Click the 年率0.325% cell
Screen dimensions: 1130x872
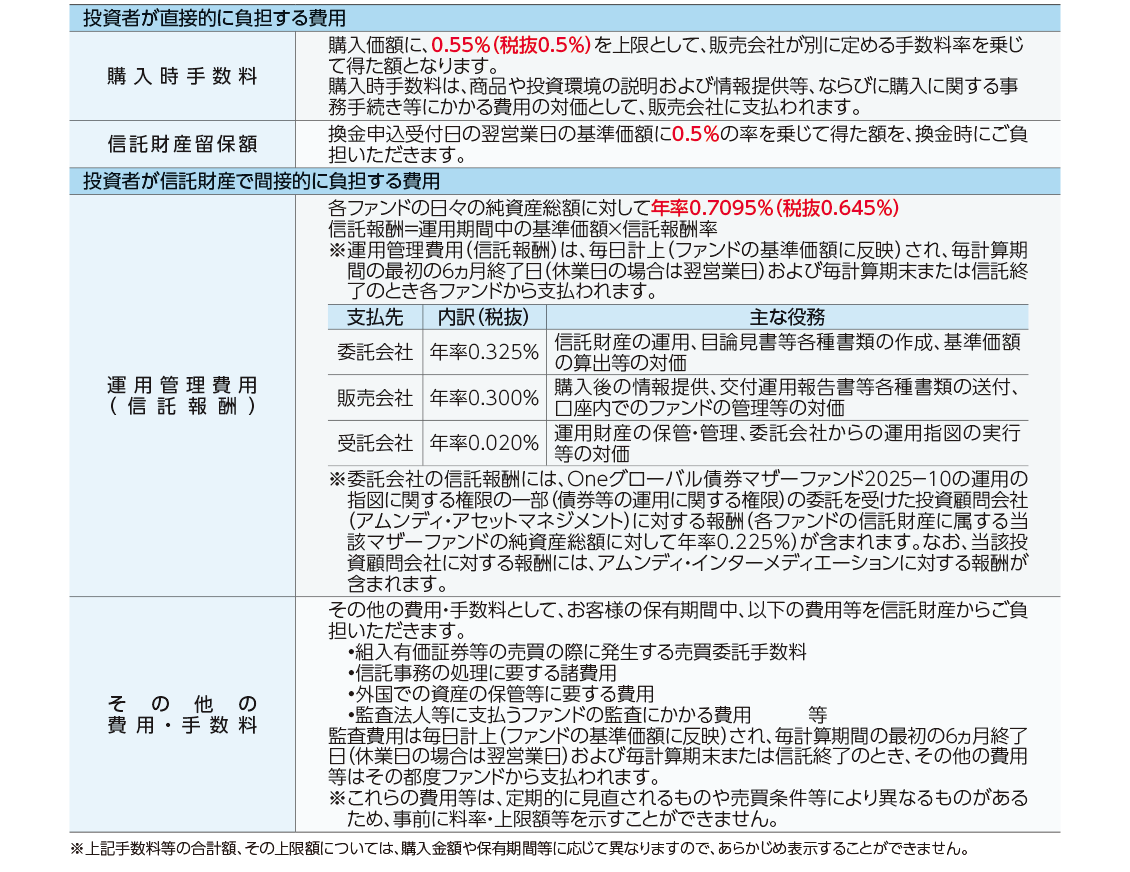484,352
